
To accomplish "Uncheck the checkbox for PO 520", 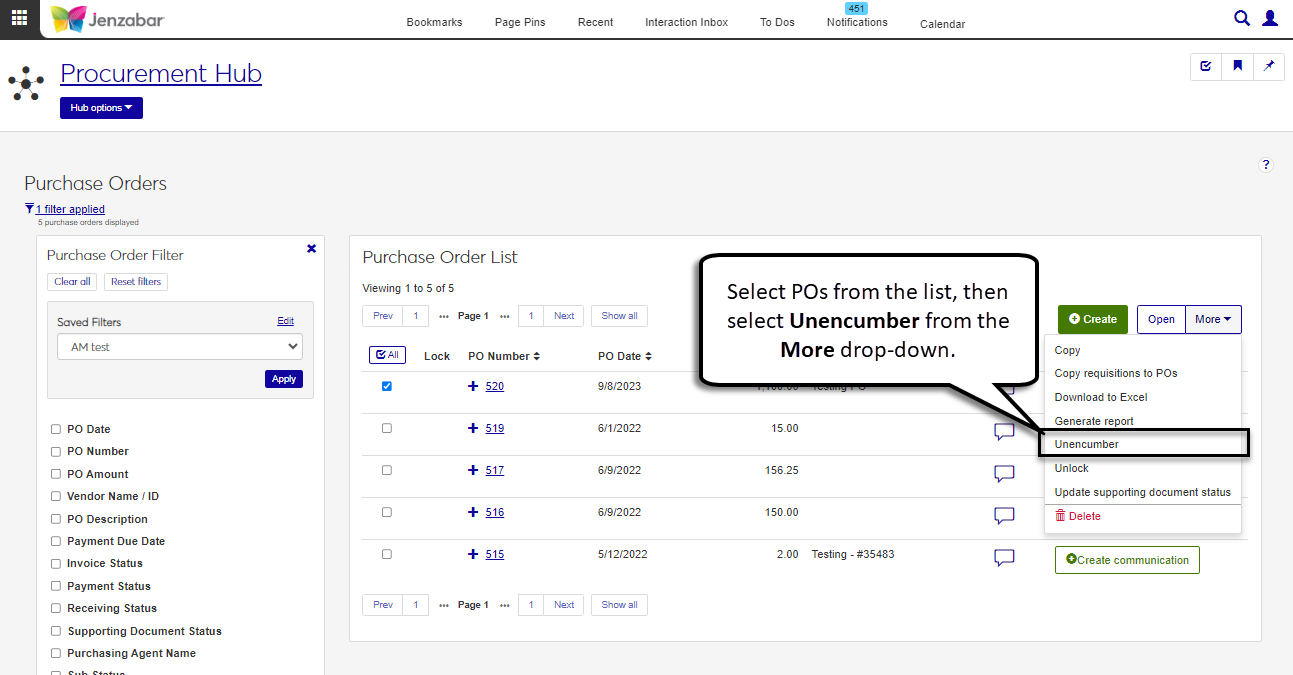I will pyautogui.click(x=387, y=386).
